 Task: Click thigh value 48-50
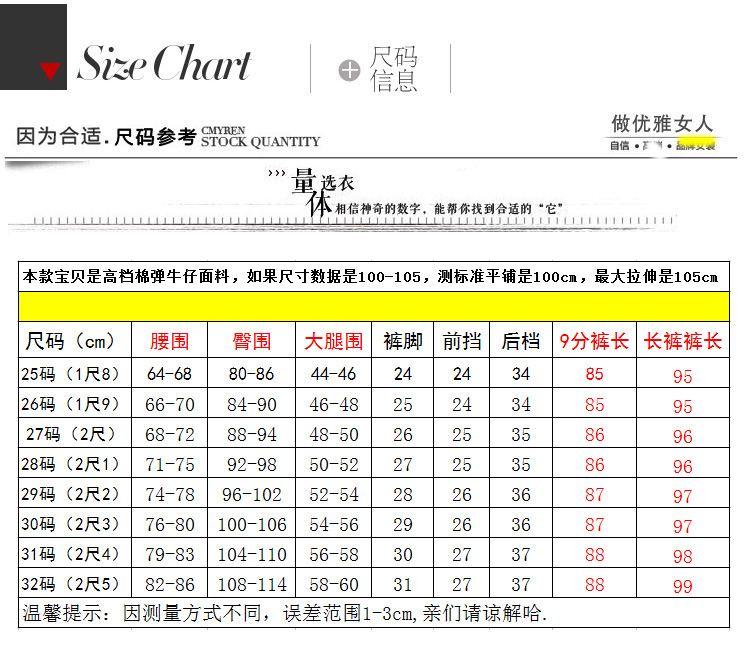point(334,435)
